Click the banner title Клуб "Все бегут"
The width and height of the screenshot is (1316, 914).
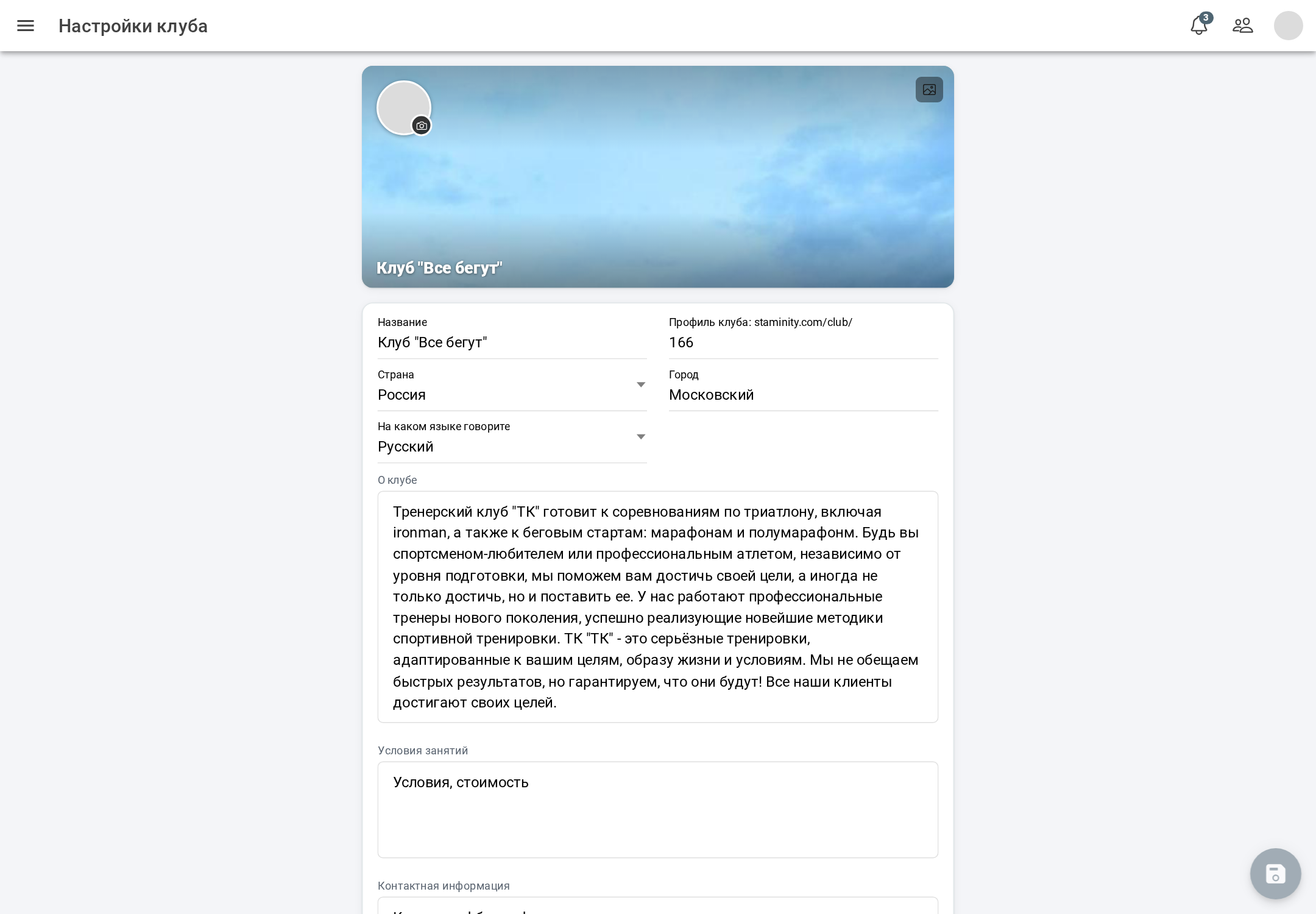pyautogui.click(x=439, y=268)
